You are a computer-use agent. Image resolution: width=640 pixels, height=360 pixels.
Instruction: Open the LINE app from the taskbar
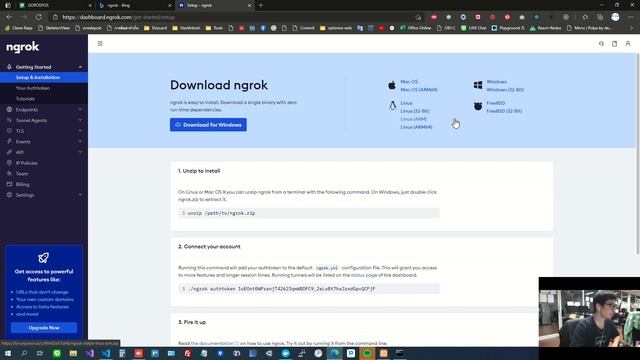tap(57, 353)
